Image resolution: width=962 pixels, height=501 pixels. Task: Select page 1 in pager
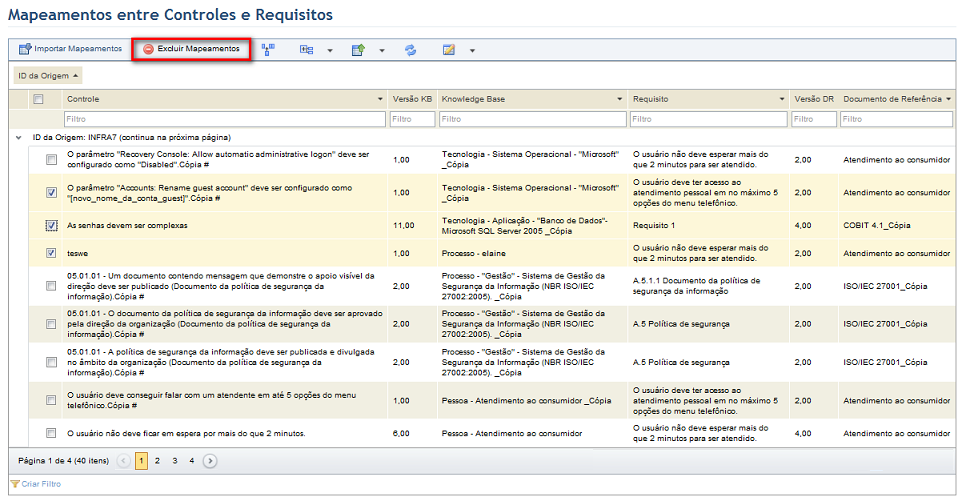click(x=141, y=461)
